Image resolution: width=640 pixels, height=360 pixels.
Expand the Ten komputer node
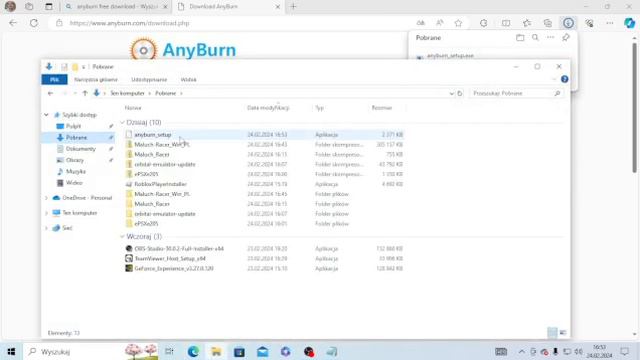click(x=46, y=213)
